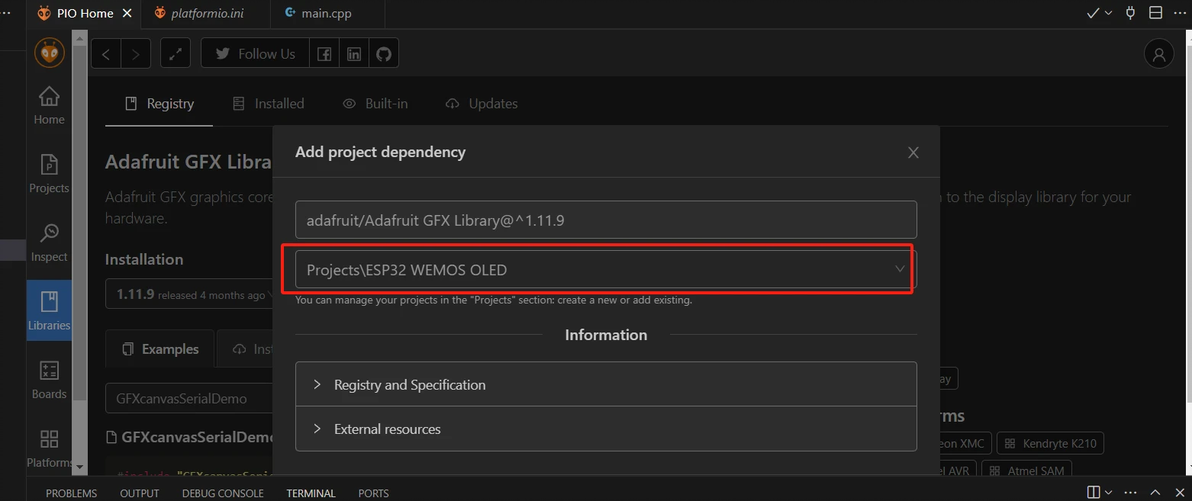Close the Add project dependency dialog
Screen dimensions: 1192x501
(x=913, y=153)
